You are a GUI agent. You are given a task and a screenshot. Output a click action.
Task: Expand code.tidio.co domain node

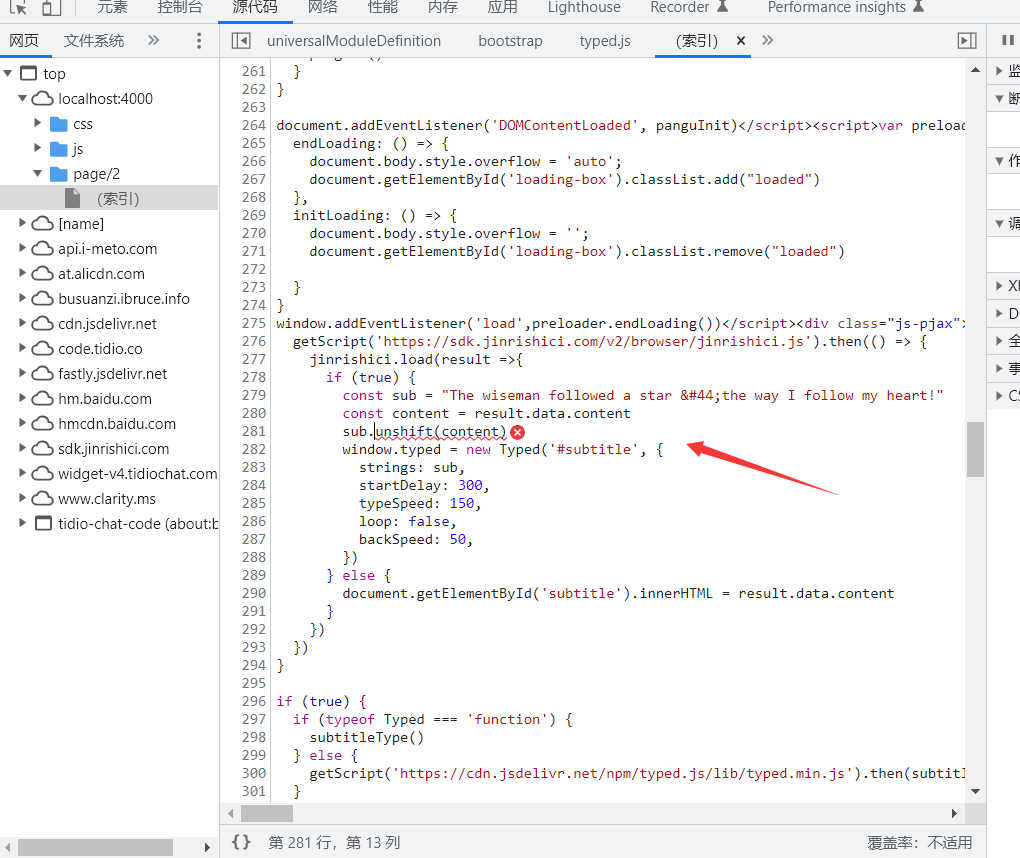(23, 348)
